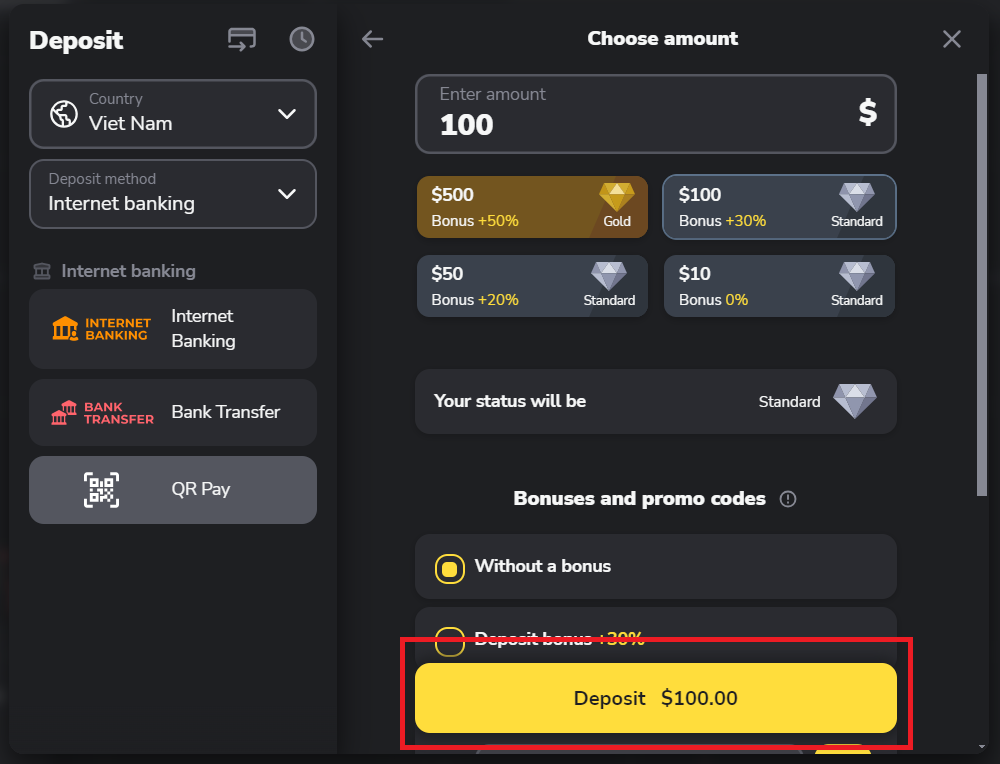Open the Country Viet Nam dropdown
This screenshot has height=764, width=1000.
[173, 113]
